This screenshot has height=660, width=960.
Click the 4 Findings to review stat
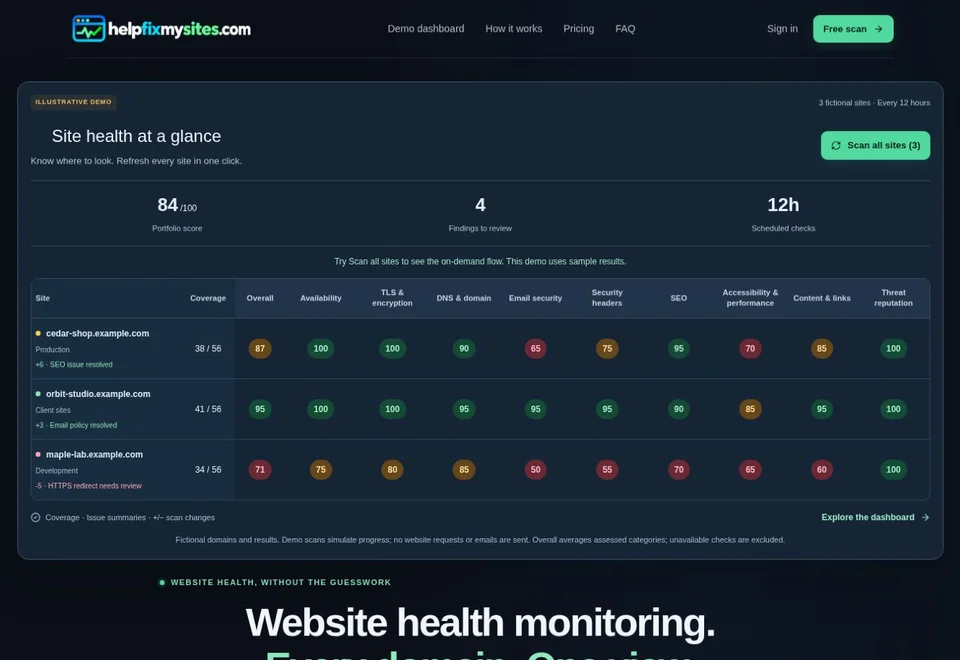pyautogui.click(x=480, y=214)
